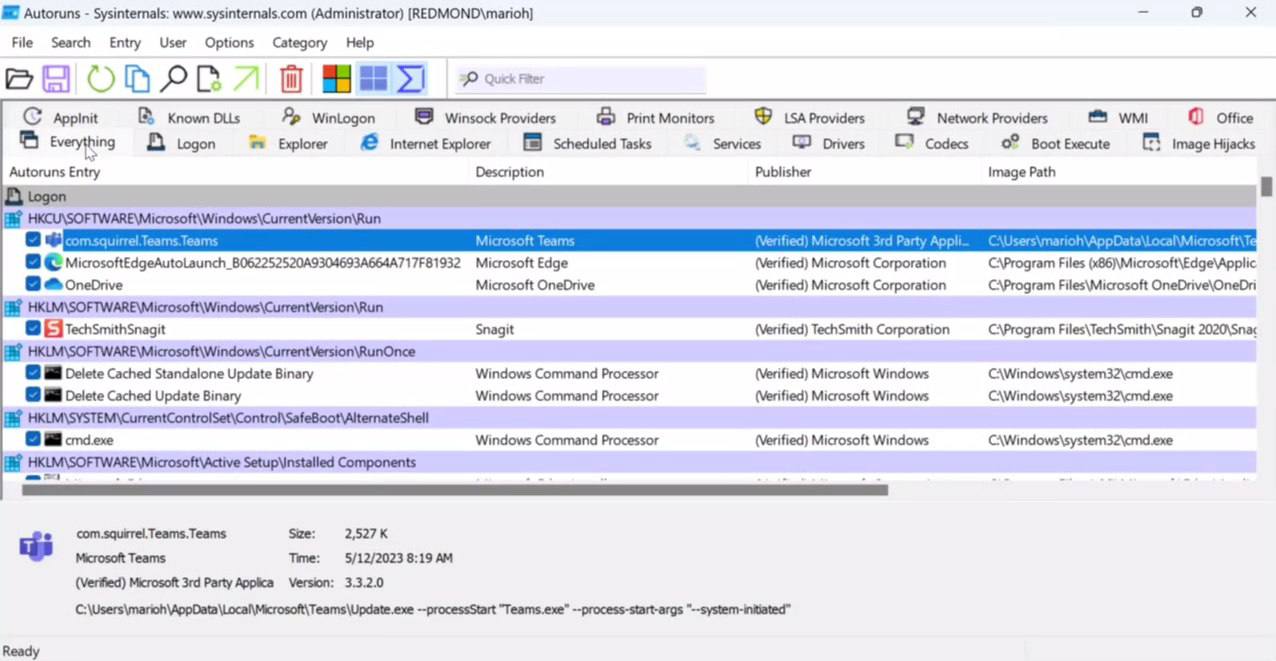The width and height of the screenshot is (1276, 661).
Task: Switch to the Internet Explorer tab
Action: coord(426,143)
